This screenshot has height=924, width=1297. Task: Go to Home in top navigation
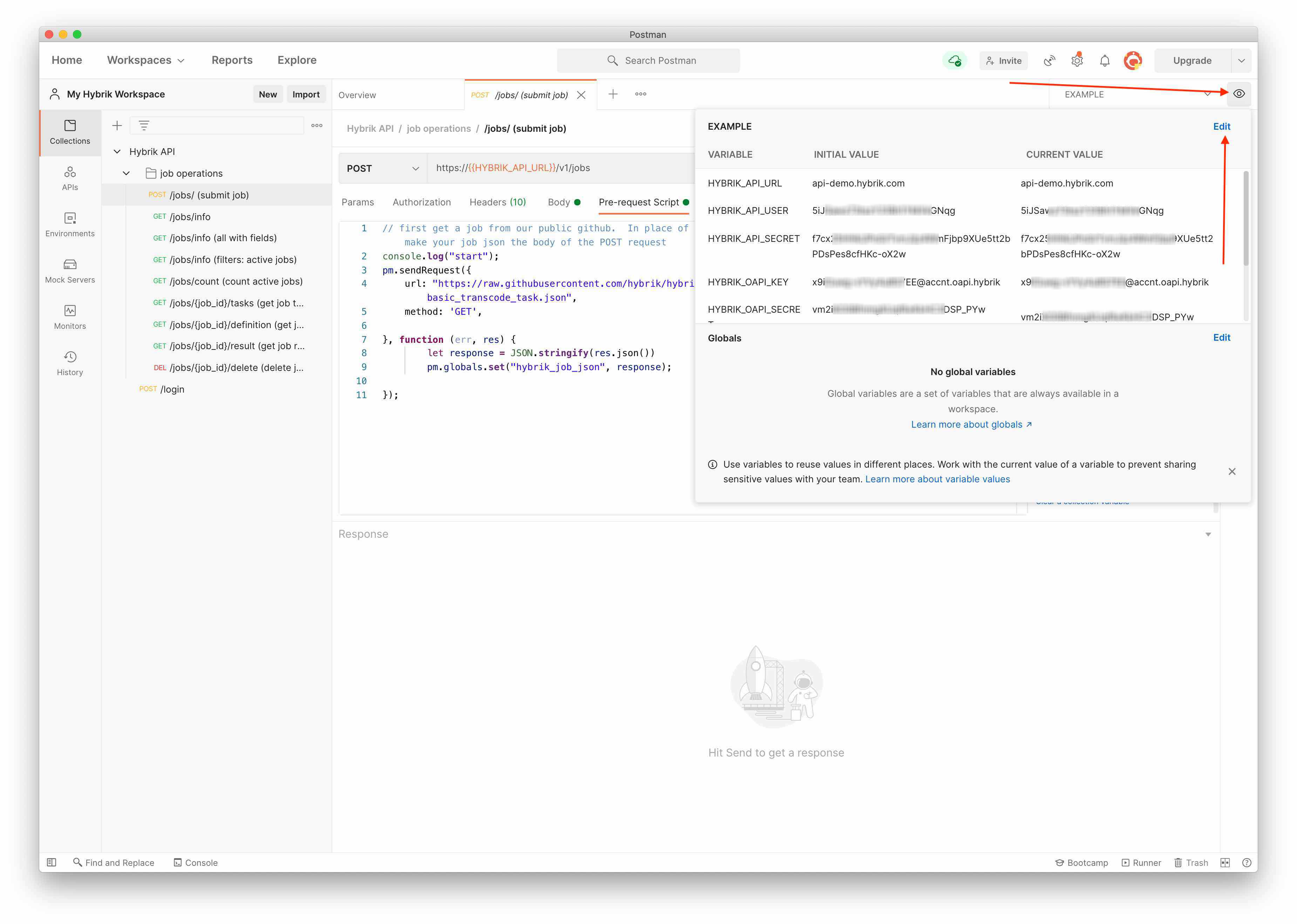tap(67, 60)
